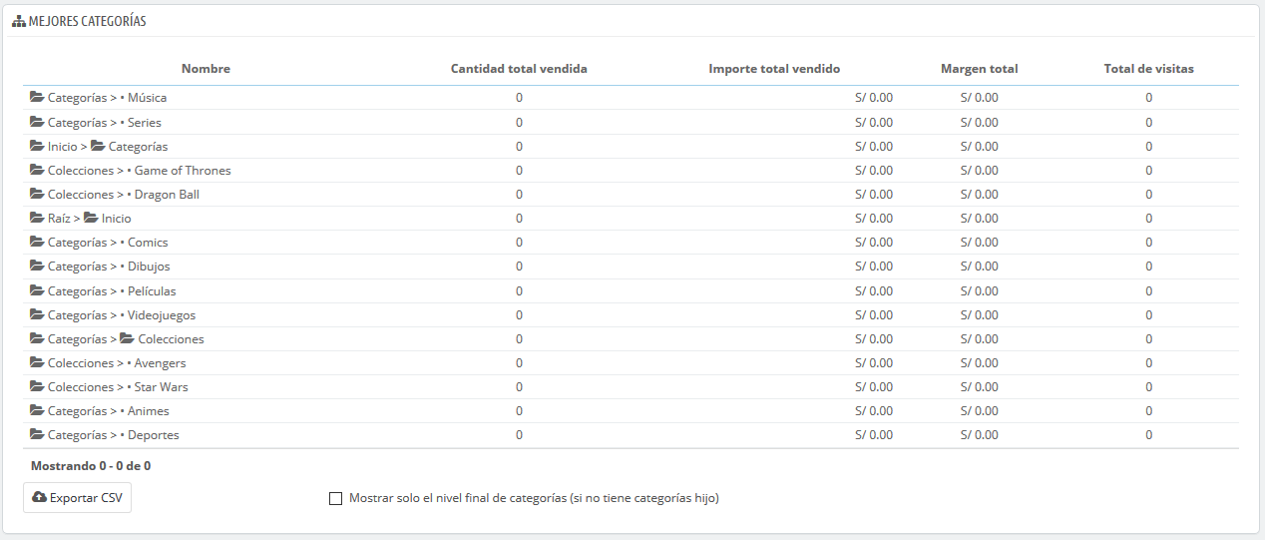Sort by Importe total vendido header

(x=774, y=69)
